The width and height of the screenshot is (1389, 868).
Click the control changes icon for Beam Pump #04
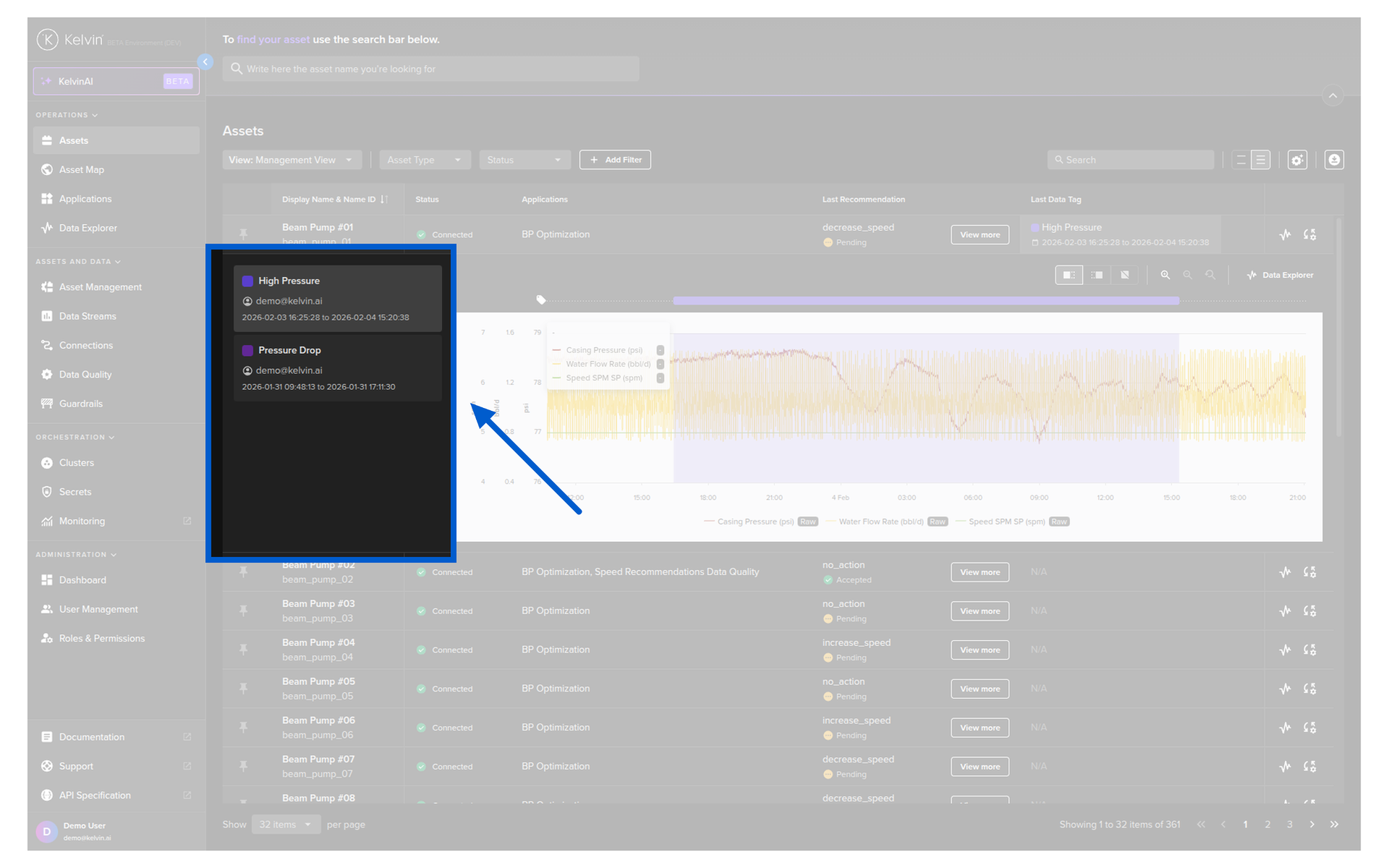[x=1309, y=650]
